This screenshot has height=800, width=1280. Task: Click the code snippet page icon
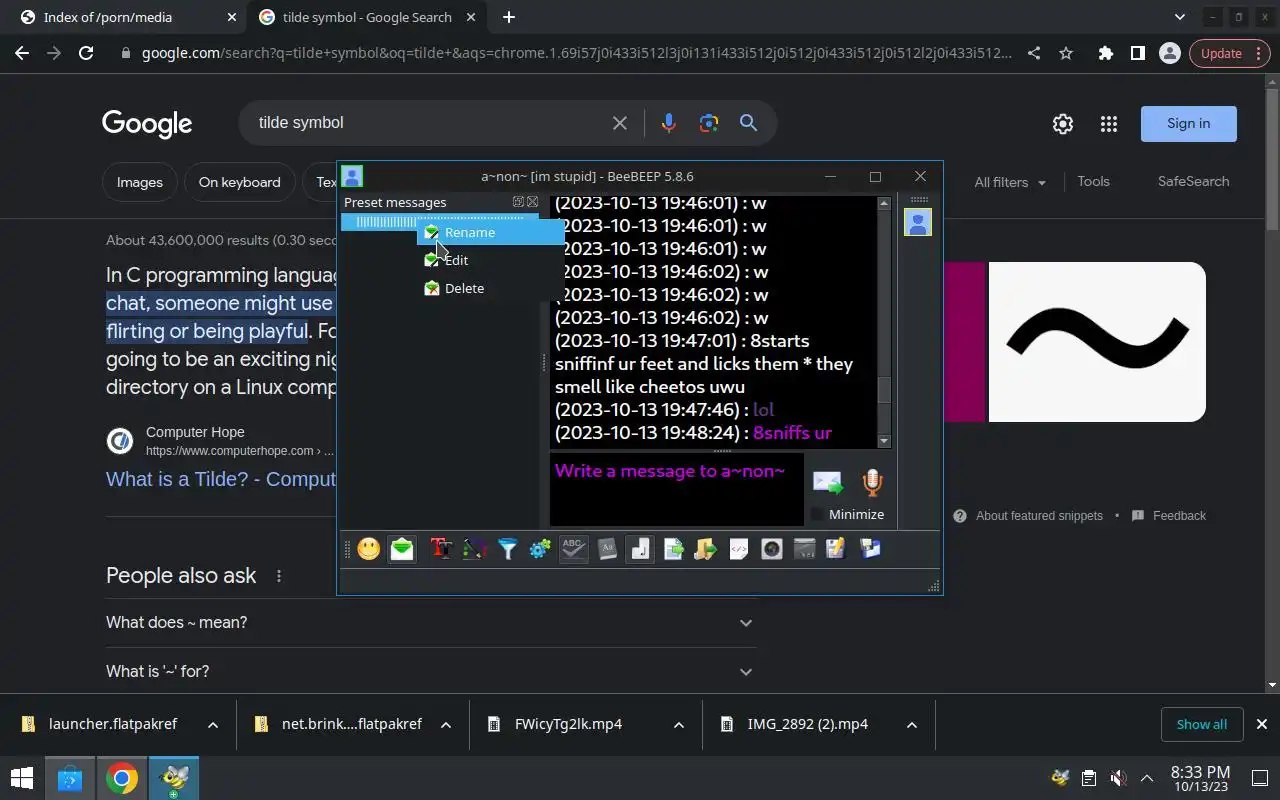[x=739, y=549]
